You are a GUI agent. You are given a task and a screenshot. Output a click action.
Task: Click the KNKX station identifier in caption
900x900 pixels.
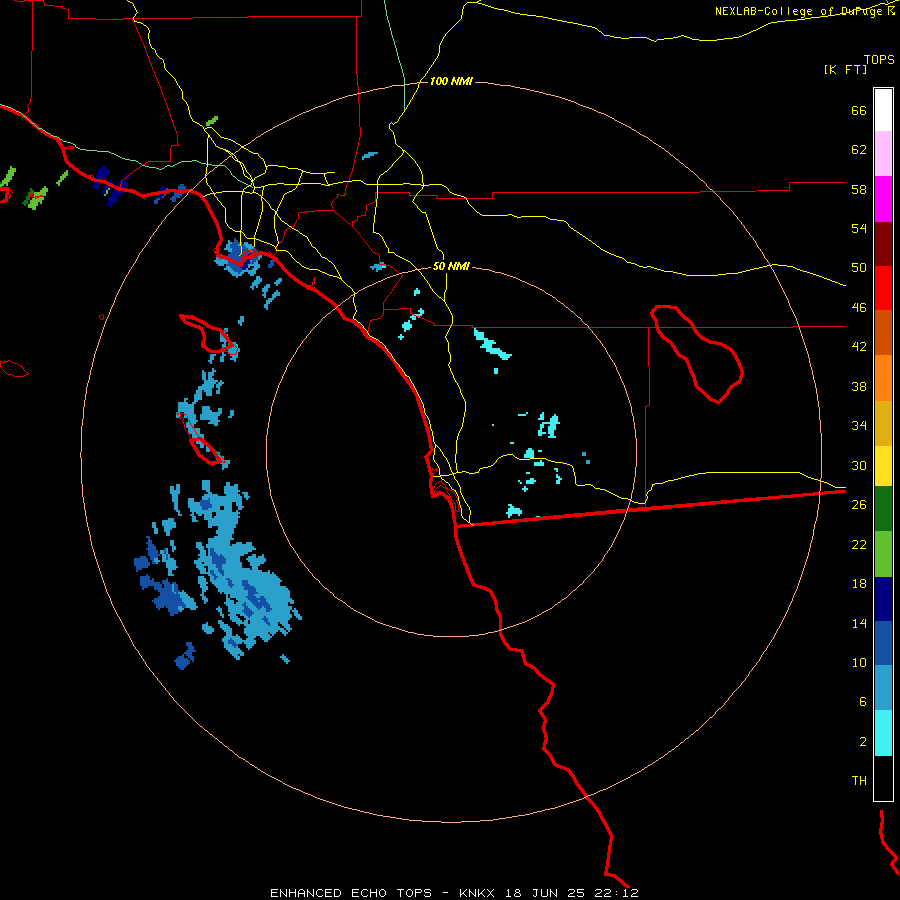point(476,893)
